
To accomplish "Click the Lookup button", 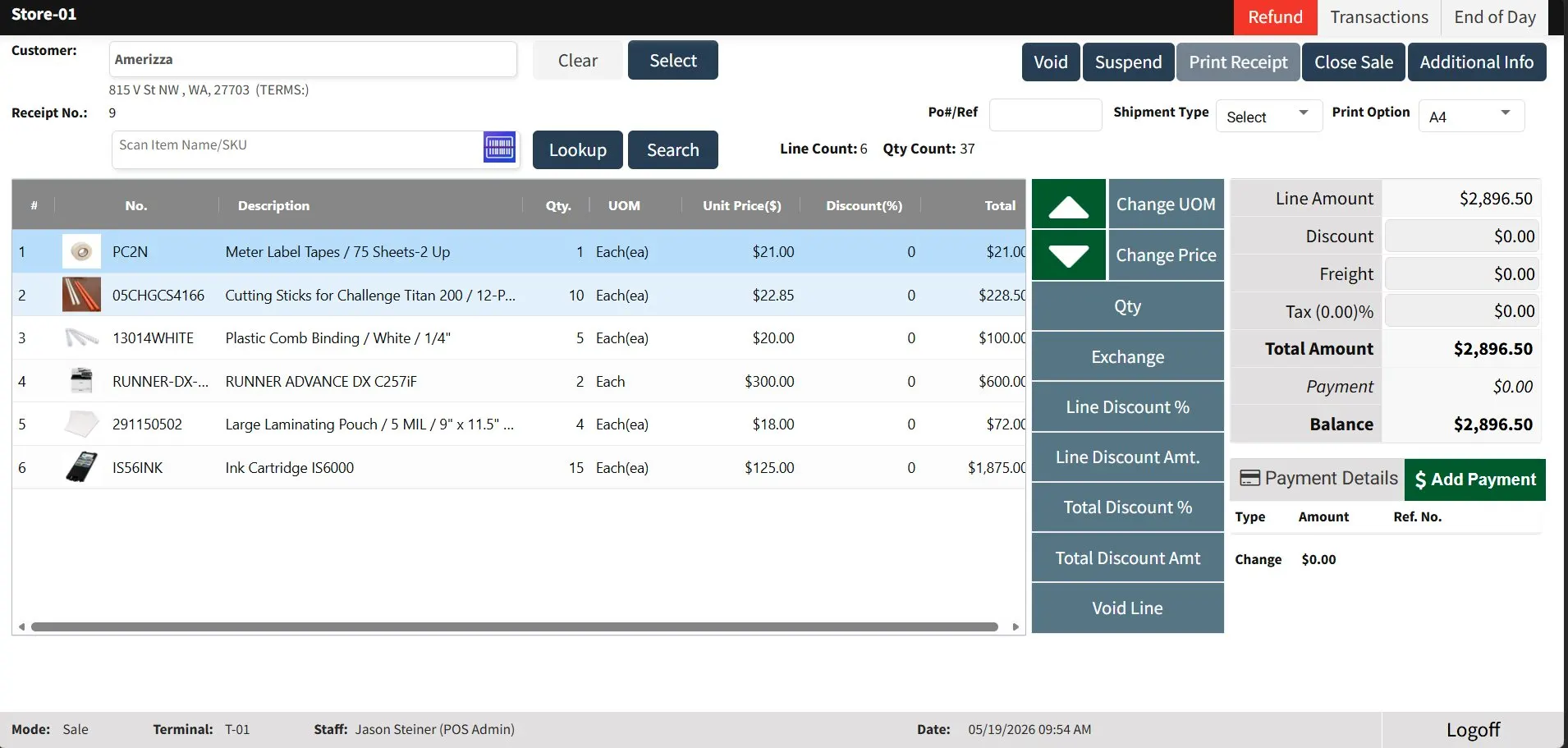I will (x=578, y=149).
